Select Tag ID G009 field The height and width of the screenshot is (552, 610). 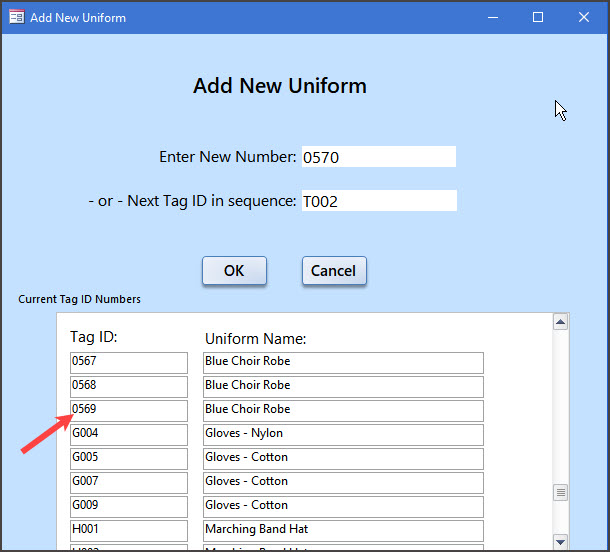129,506
